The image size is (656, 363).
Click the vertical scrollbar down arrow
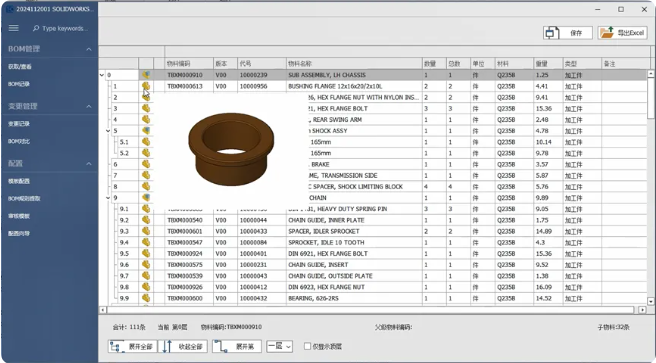651,301
